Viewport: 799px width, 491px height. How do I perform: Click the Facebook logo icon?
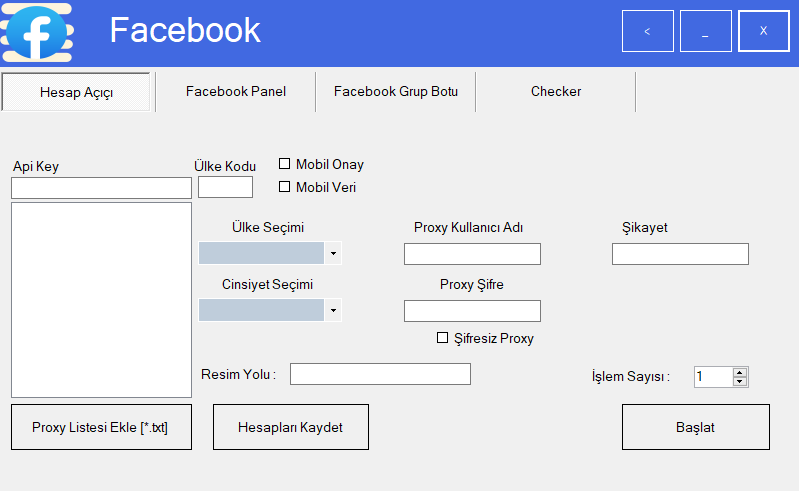click(37, 32)
